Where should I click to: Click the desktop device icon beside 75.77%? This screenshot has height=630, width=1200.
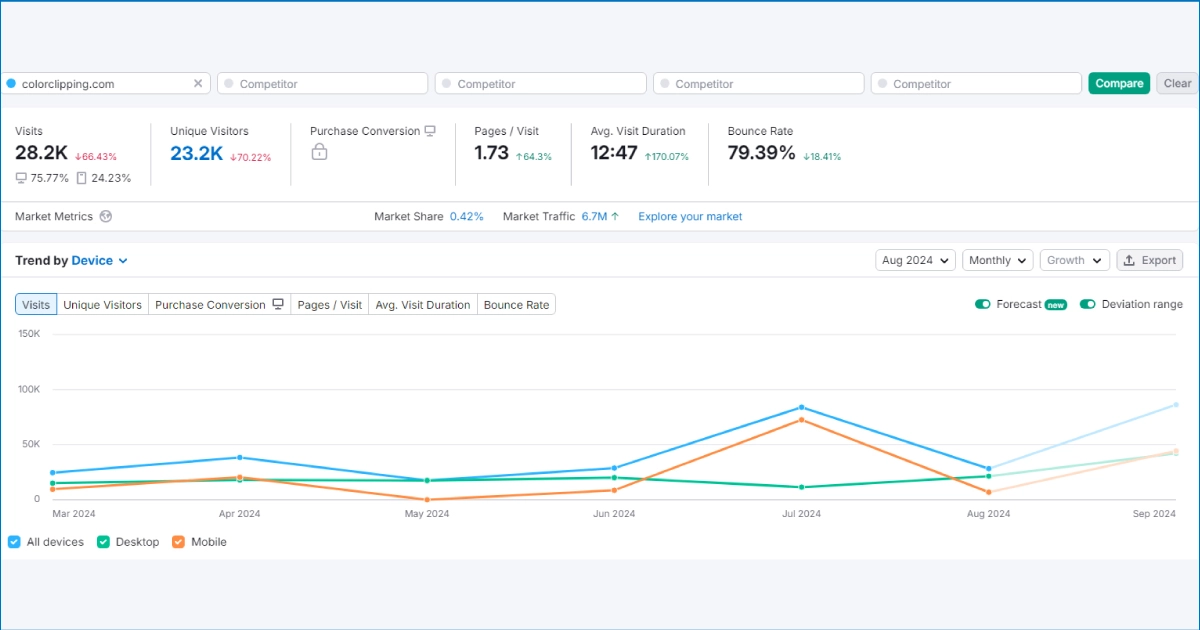tap(21, 178)
